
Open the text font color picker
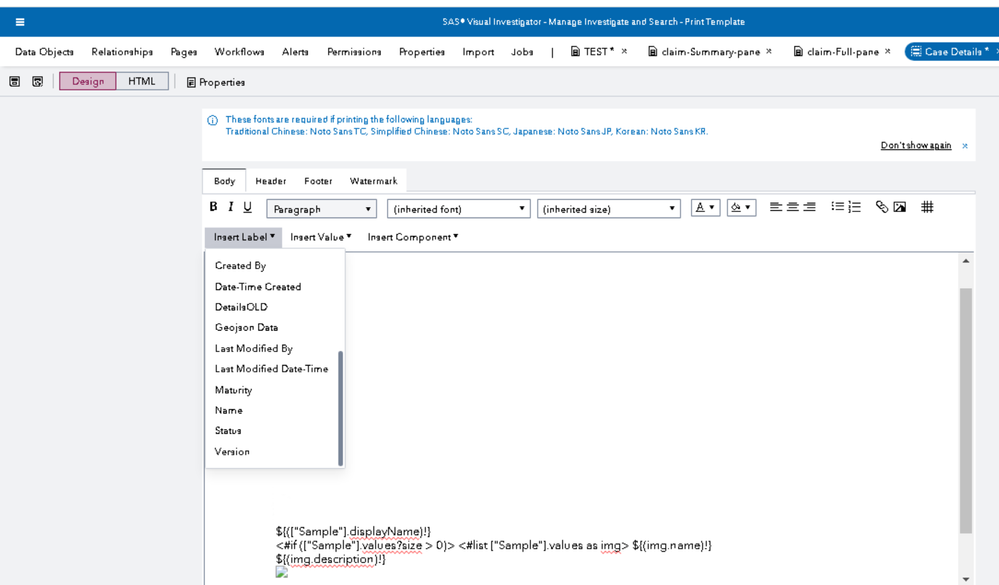tap(705, 208)
